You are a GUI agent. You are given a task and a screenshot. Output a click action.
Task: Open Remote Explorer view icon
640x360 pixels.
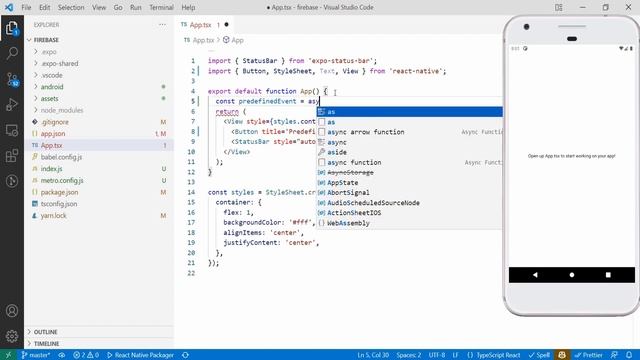pos(12,130)
